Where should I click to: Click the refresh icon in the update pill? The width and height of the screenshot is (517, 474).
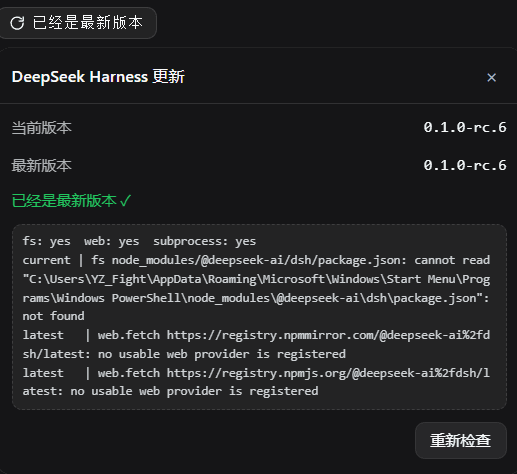coord(17,23)
